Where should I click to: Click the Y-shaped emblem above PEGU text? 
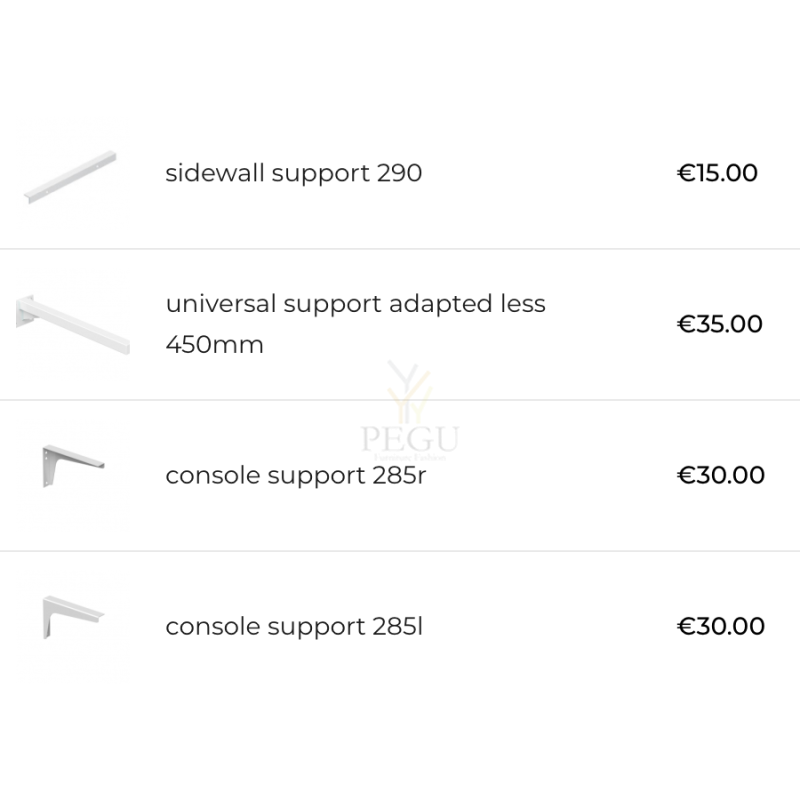[x=410, y=391]
